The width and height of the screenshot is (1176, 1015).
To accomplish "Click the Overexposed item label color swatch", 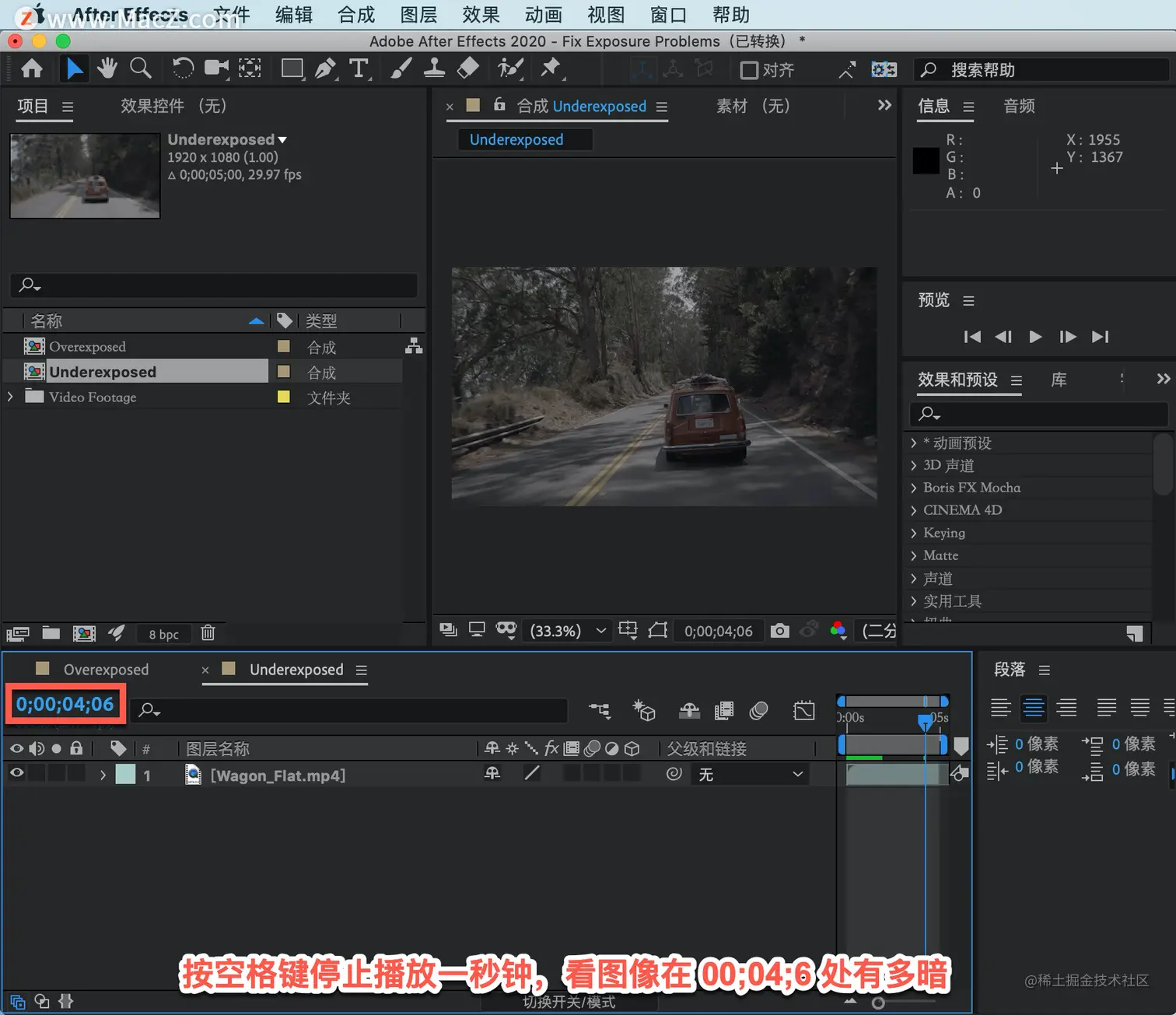I will 284,346.
